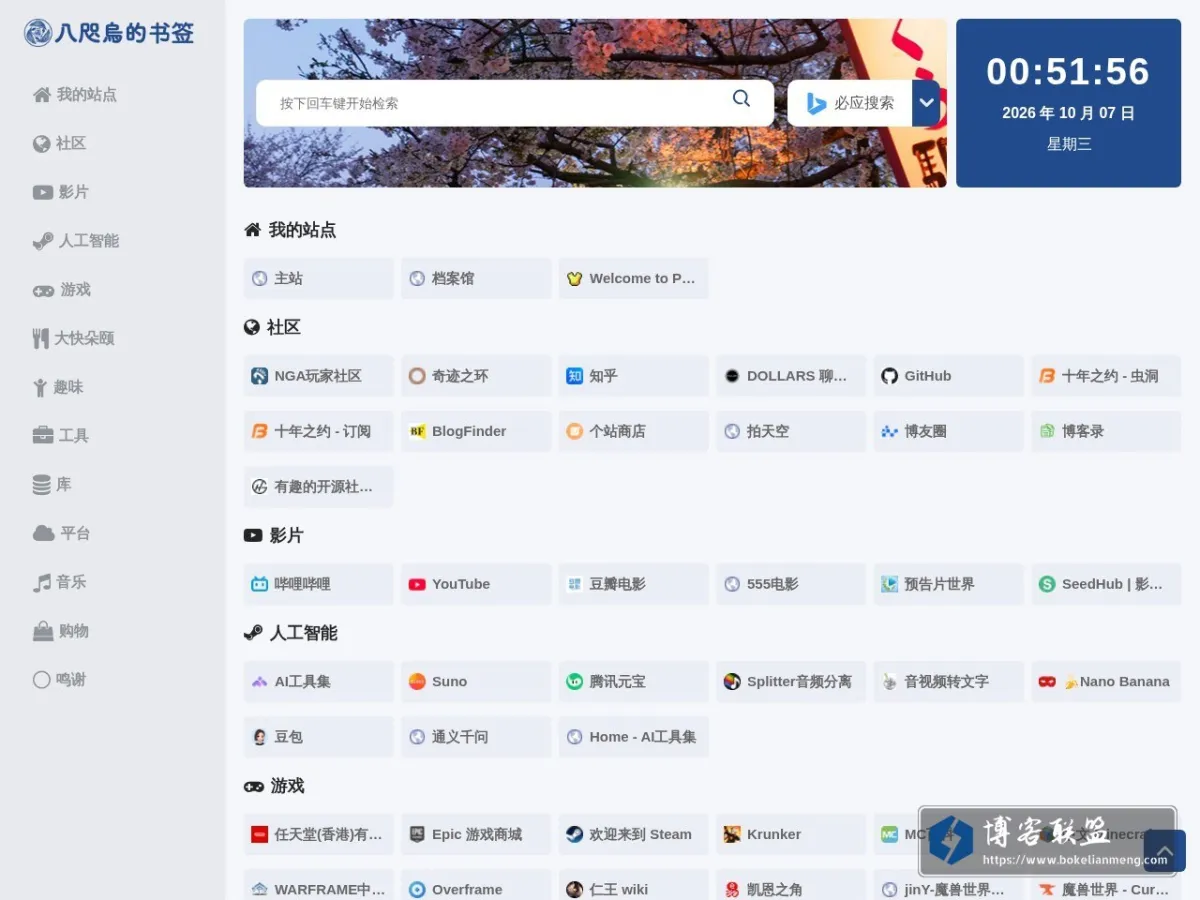The height and width of the screenshot is (900, 1200).
Task: Click the Suno orange icon
Action: coord(417,681)
